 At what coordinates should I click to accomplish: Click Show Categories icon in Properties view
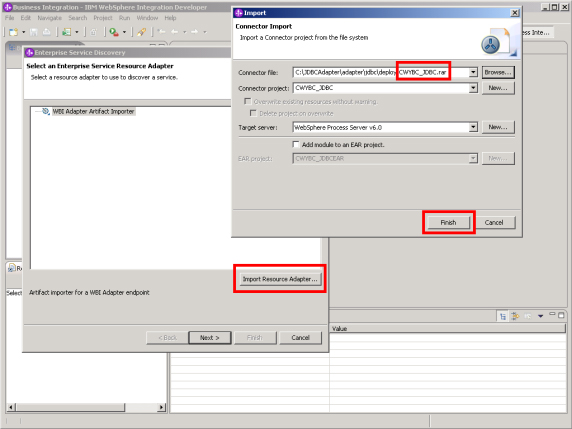tap(503, 316)
